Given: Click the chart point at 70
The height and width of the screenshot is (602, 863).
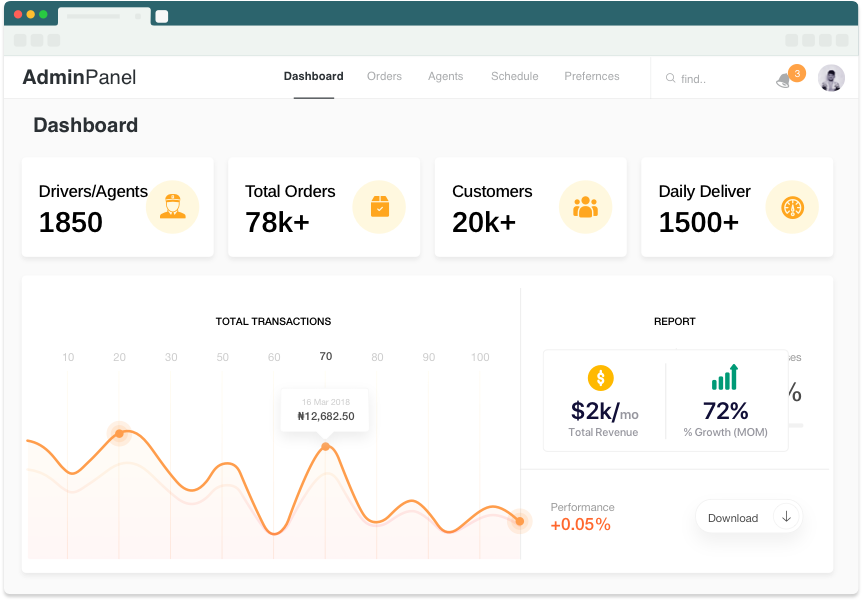Looking at the screenshot, I should 325,446.
